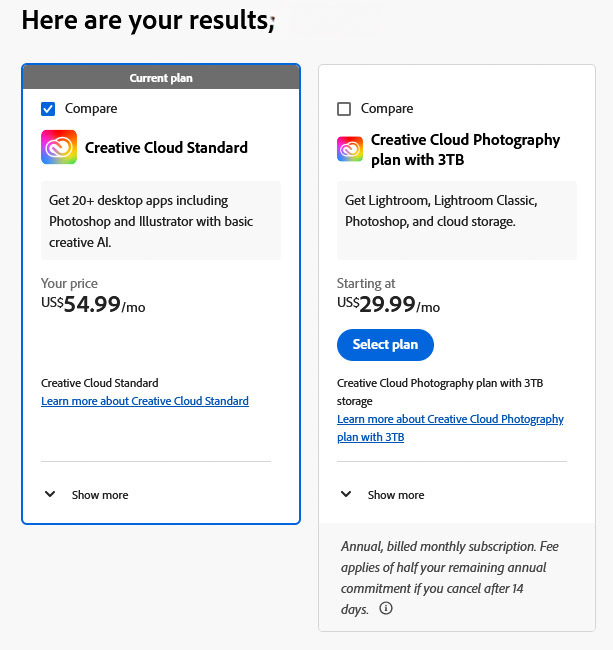Image resolution: width=613 pixels, height=650 pixels.
Task: Click the chevron arrow in the Photography card
Action: click(347, 494)
